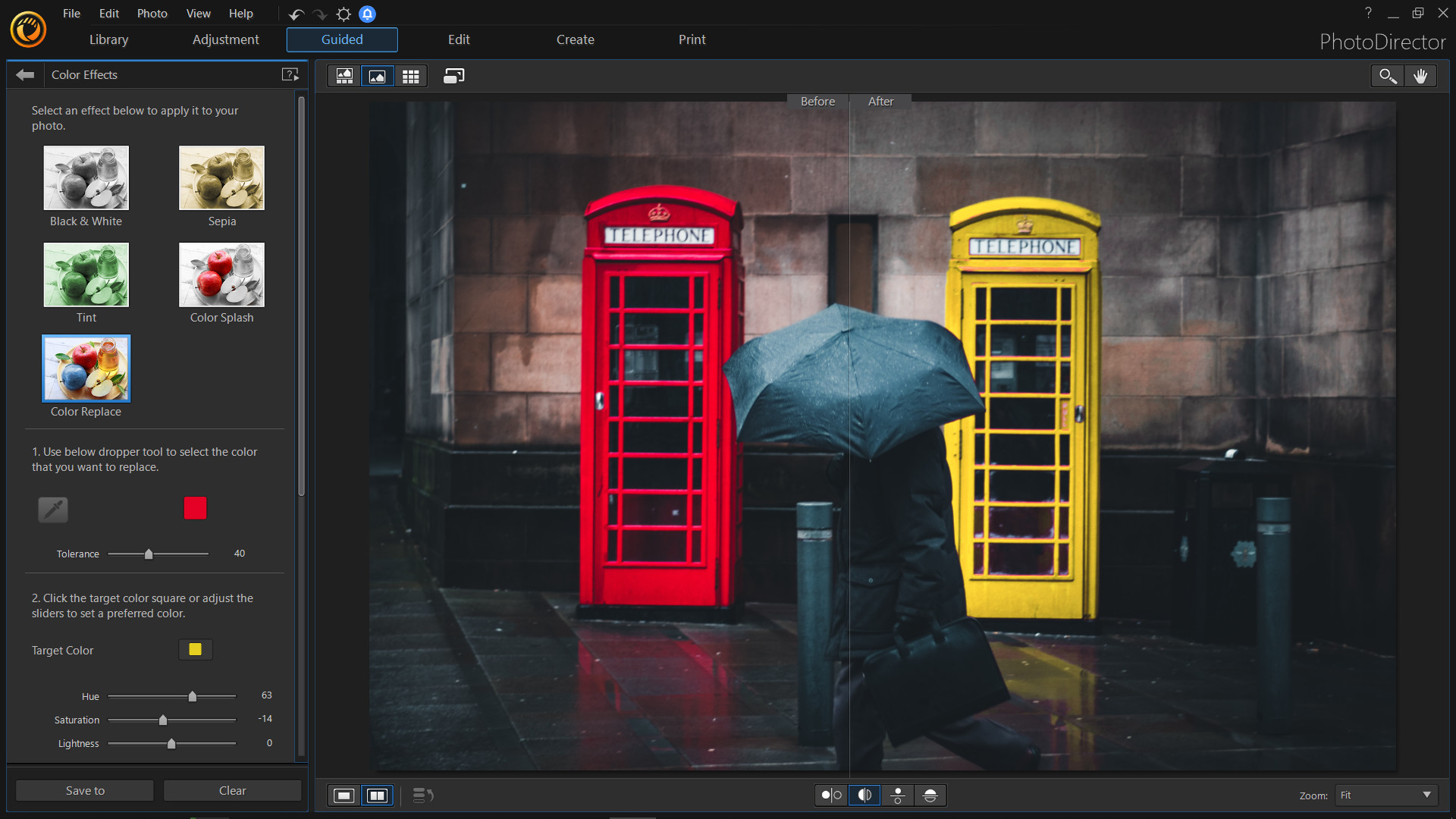1456x819 pixels.
Task: Open the help for Color Effects
Action: pyautogui.click(x=290, y=74)
